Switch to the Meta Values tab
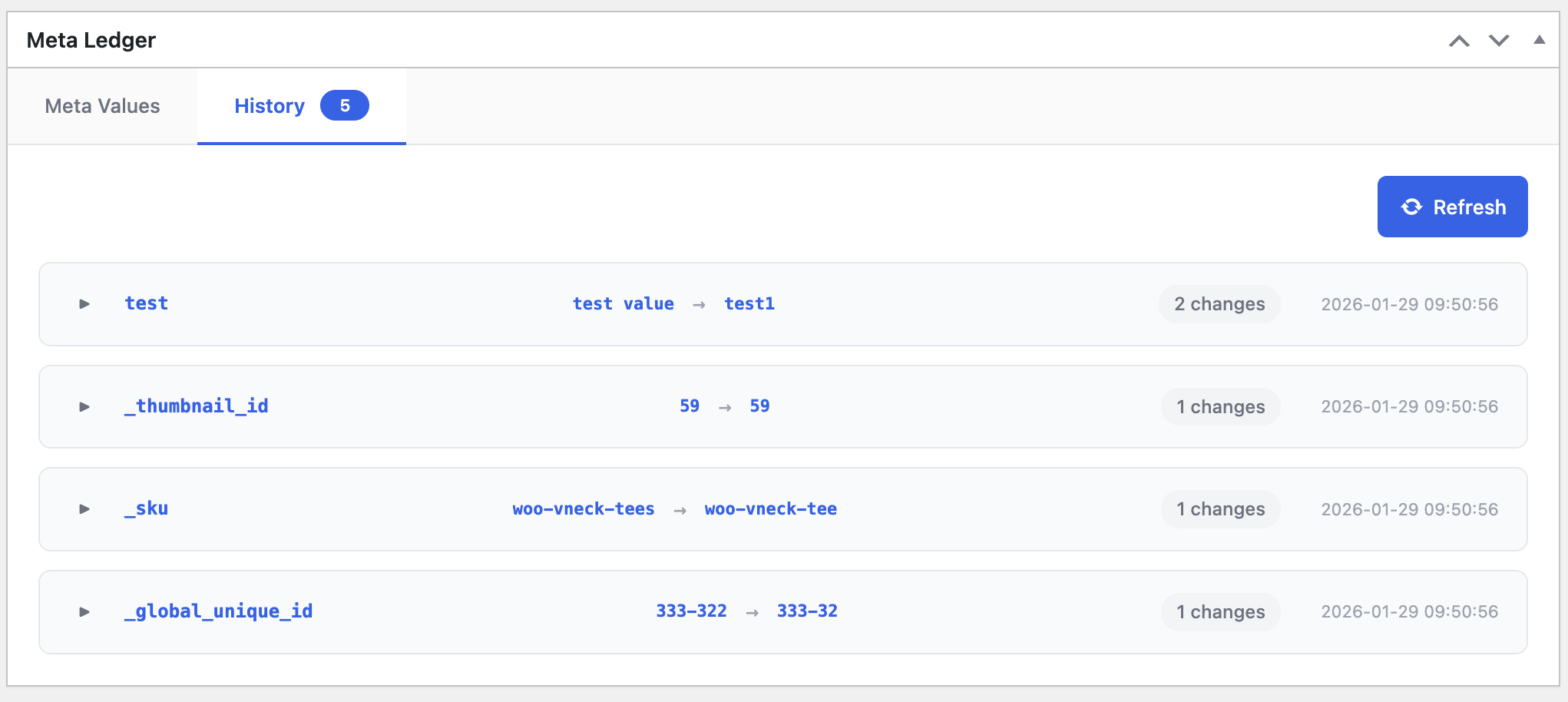Viewport: 1568px width, 702px height. point(102,106)
